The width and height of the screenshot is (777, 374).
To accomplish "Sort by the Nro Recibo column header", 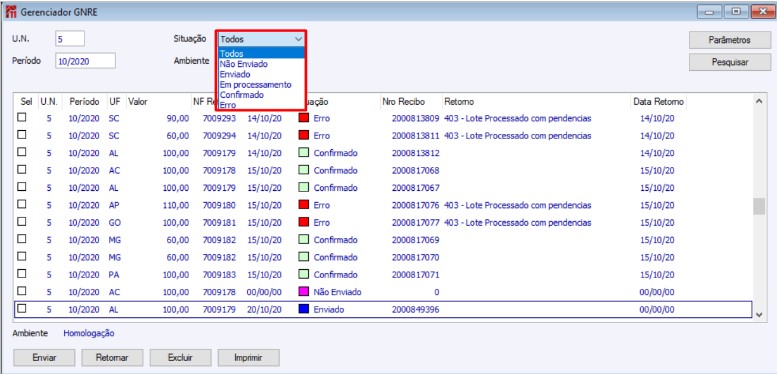I will pyautogui.click(x=411, y=102).
